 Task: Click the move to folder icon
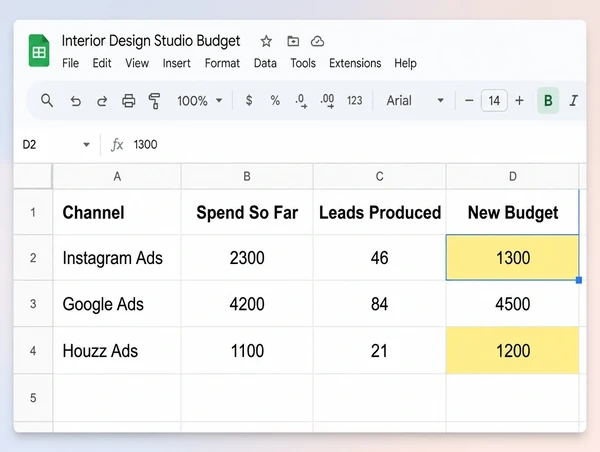pyautogui.click(x=293, y=41)
